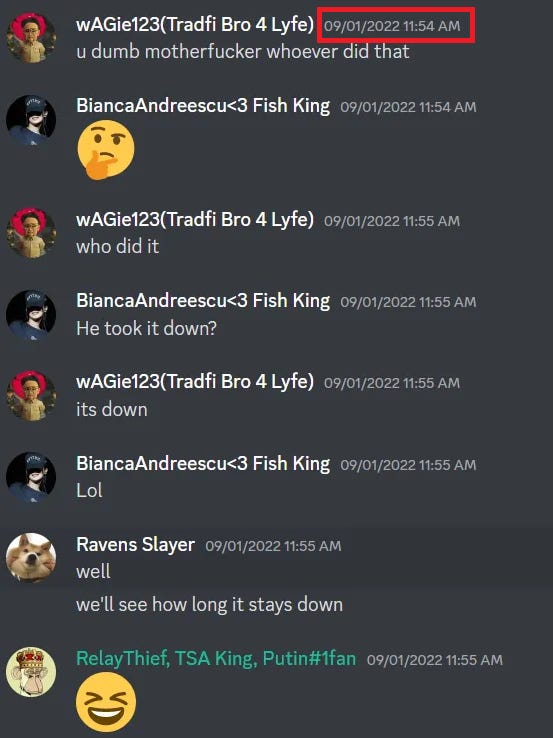Click the message 'we'll see how long it stays down'
Viewport: 553px width, 738px height.
point(209,604)
